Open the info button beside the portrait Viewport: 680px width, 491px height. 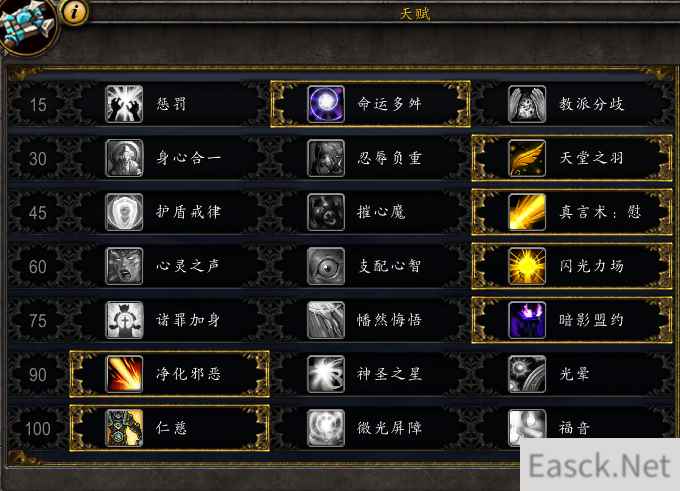click(x=74, y=12)
